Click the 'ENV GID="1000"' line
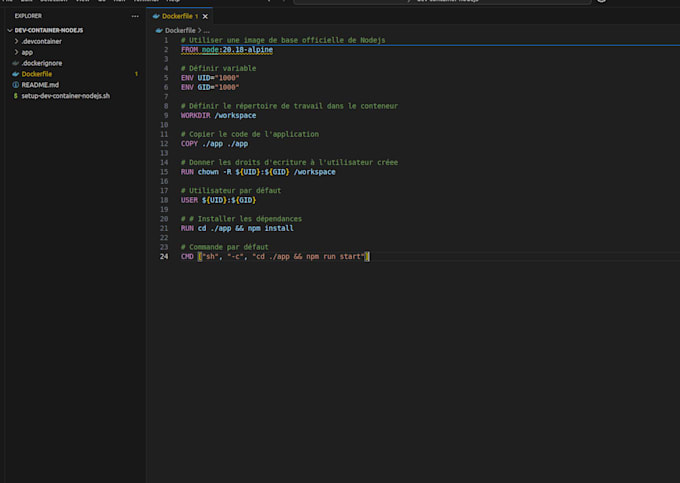This screenshot has width=680, height=483. pyautogui.click(x=210, y=87)
